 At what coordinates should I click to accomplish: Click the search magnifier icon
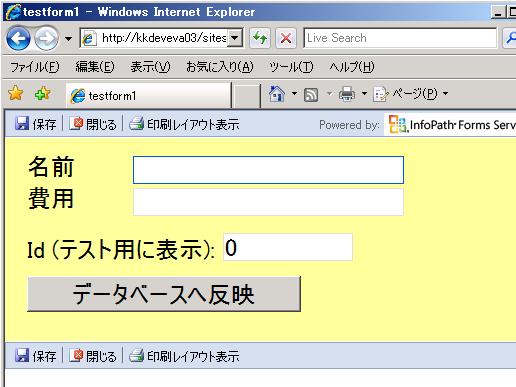point(510,38)
